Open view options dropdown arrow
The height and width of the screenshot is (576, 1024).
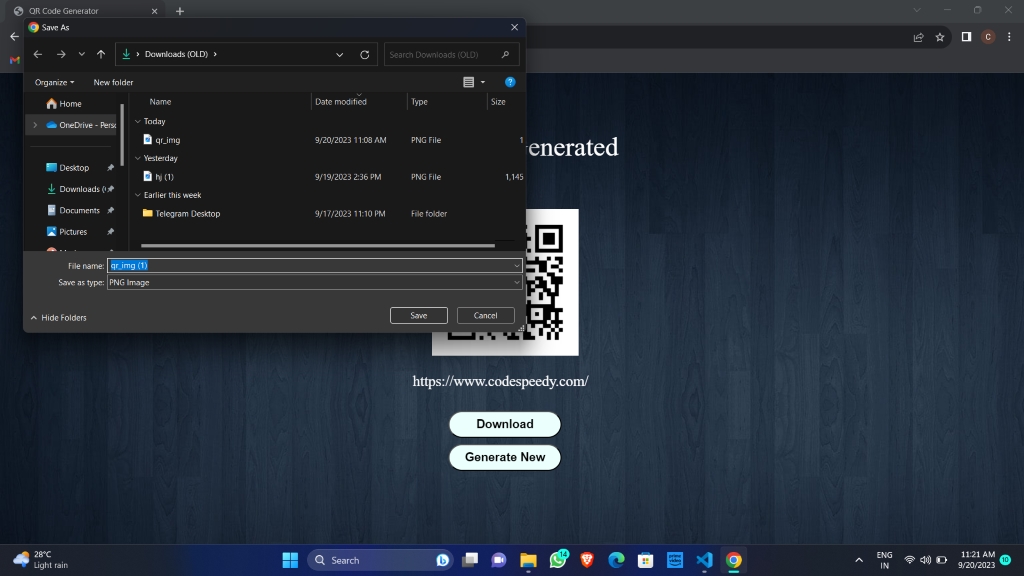pos(483,82)
